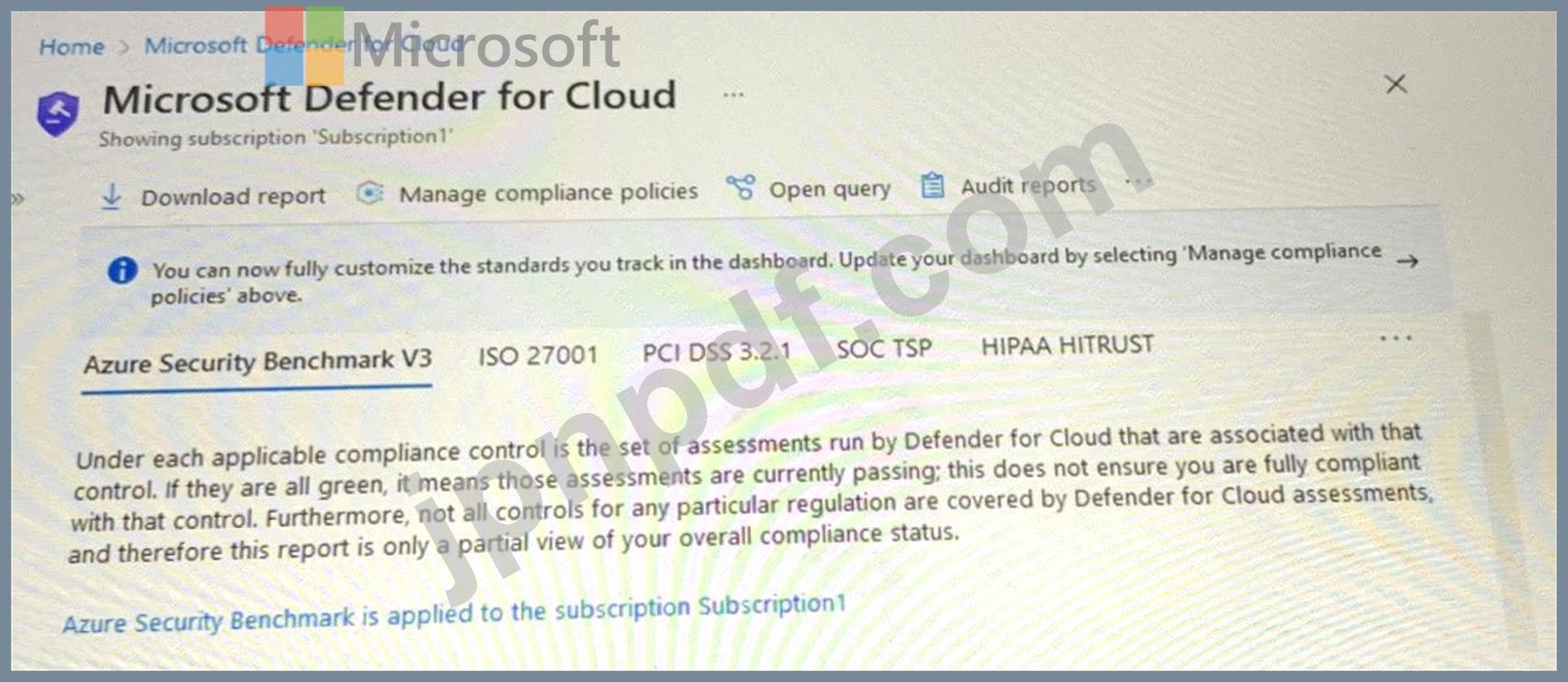
Task: Close the Defender for Cloud blade
Action: coord(1395,84)
